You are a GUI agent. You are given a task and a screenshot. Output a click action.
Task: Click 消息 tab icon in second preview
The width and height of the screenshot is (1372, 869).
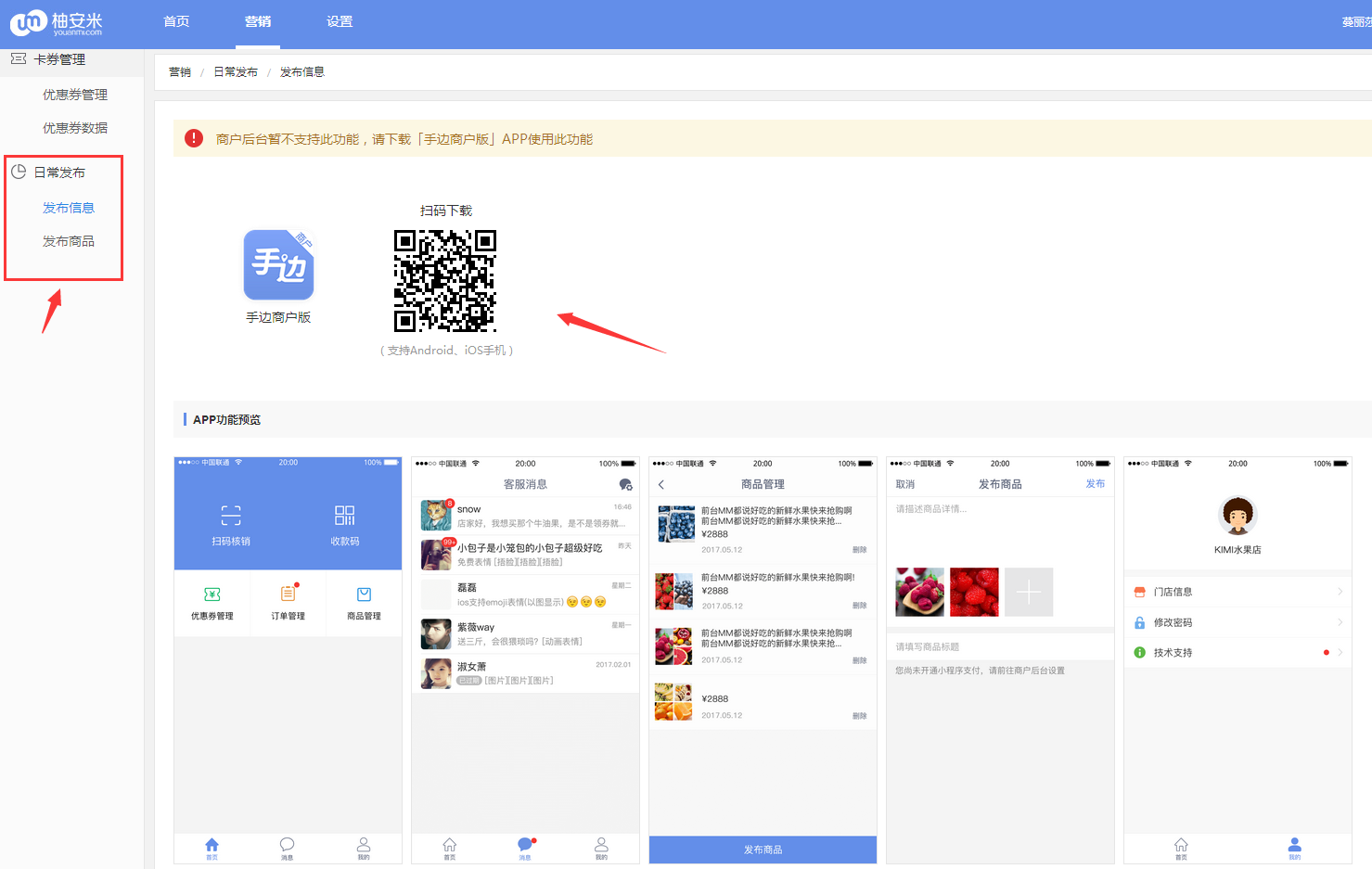click(525, 845)
